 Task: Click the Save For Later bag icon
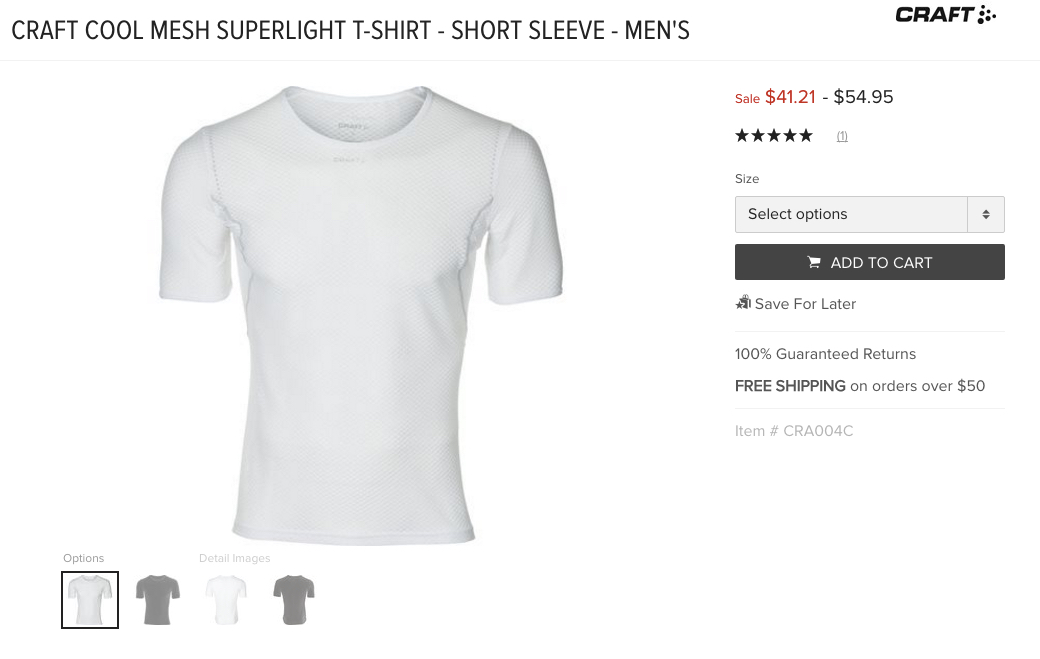pyautogui.click(x=743, y=303)
